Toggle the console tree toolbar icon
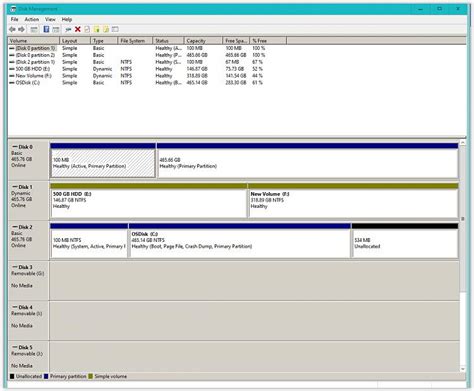474x391 pixels. (34, 29)
